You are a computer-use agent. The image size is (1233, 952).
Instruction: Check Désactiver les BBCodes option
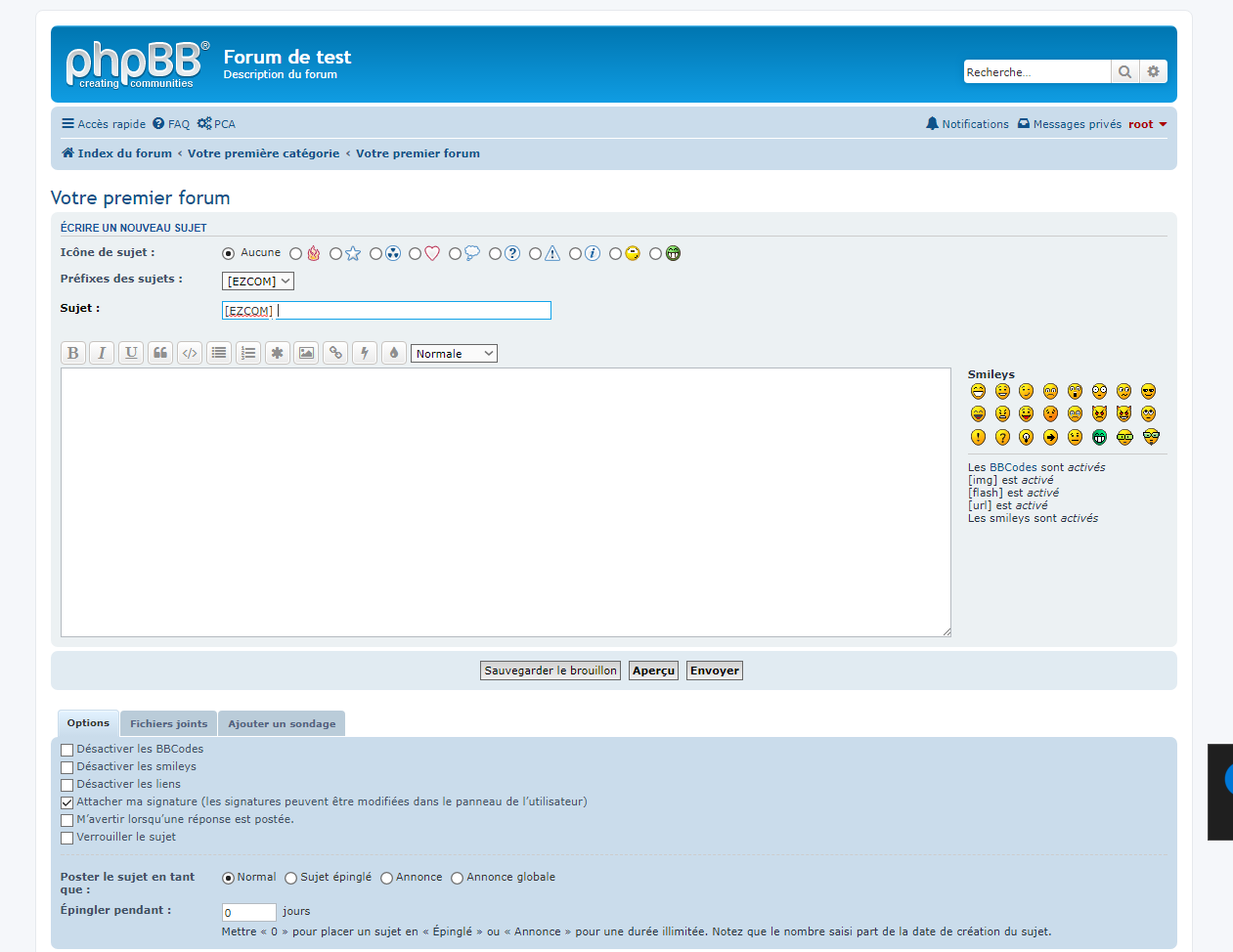pyautogui.click(x=67, y=750)
